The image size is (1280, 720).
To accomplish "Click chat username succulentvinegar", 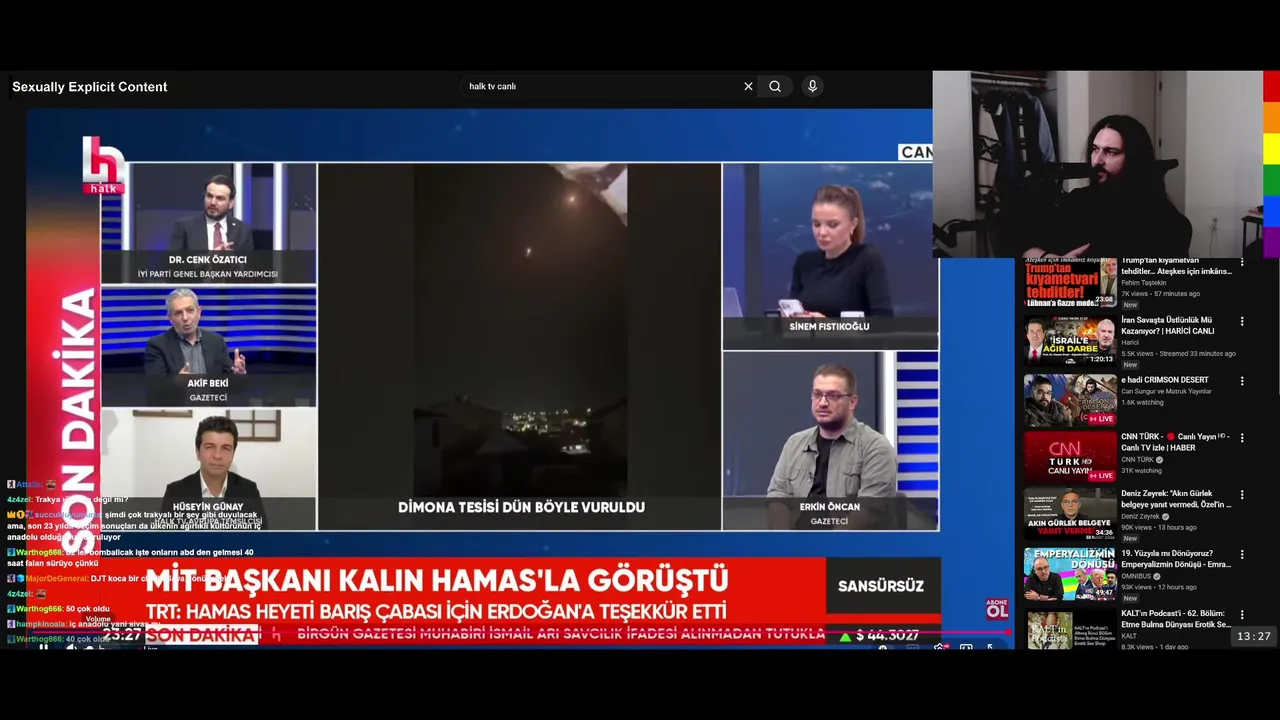I will click(67, 514).
